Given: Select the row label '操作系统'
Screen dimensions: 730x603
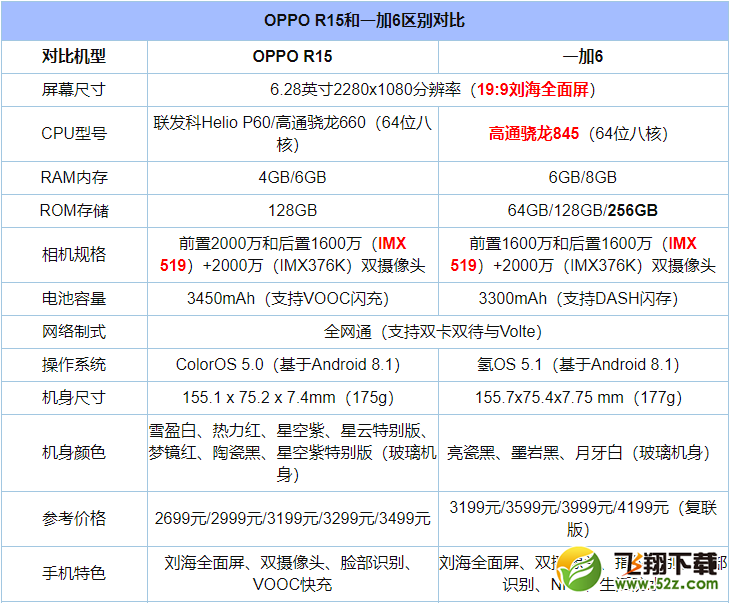Looking at the screenshot, I should [74, 365].
